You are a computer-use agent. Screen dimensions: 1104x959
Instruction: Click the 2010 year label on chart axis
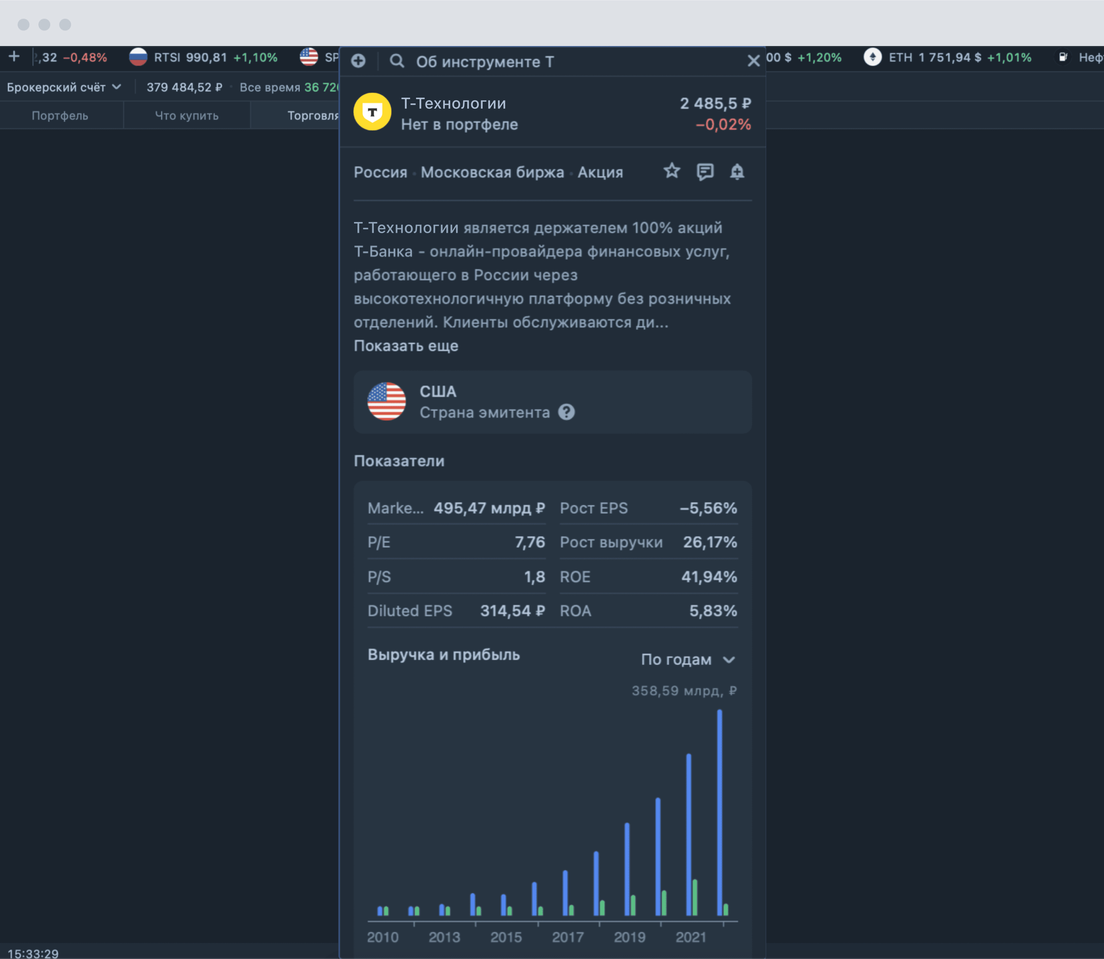382,937
